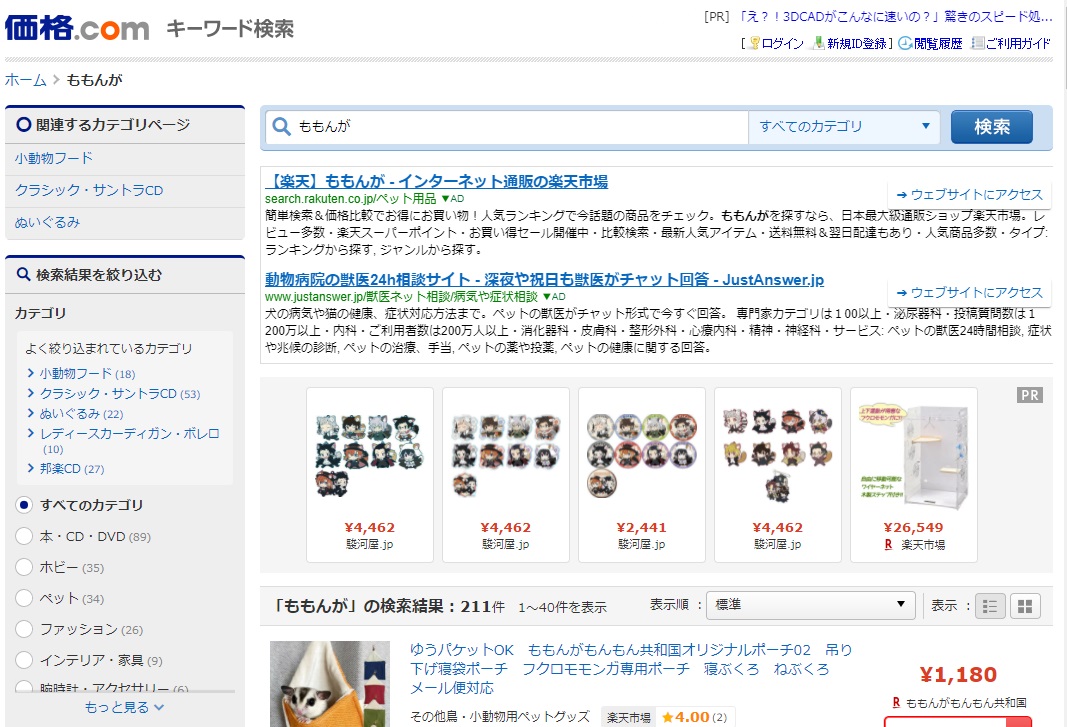Click the ももんがもんもん共和国 shop name link
The height and width of the screenshot is (727, 1067).
pos(966,702)
